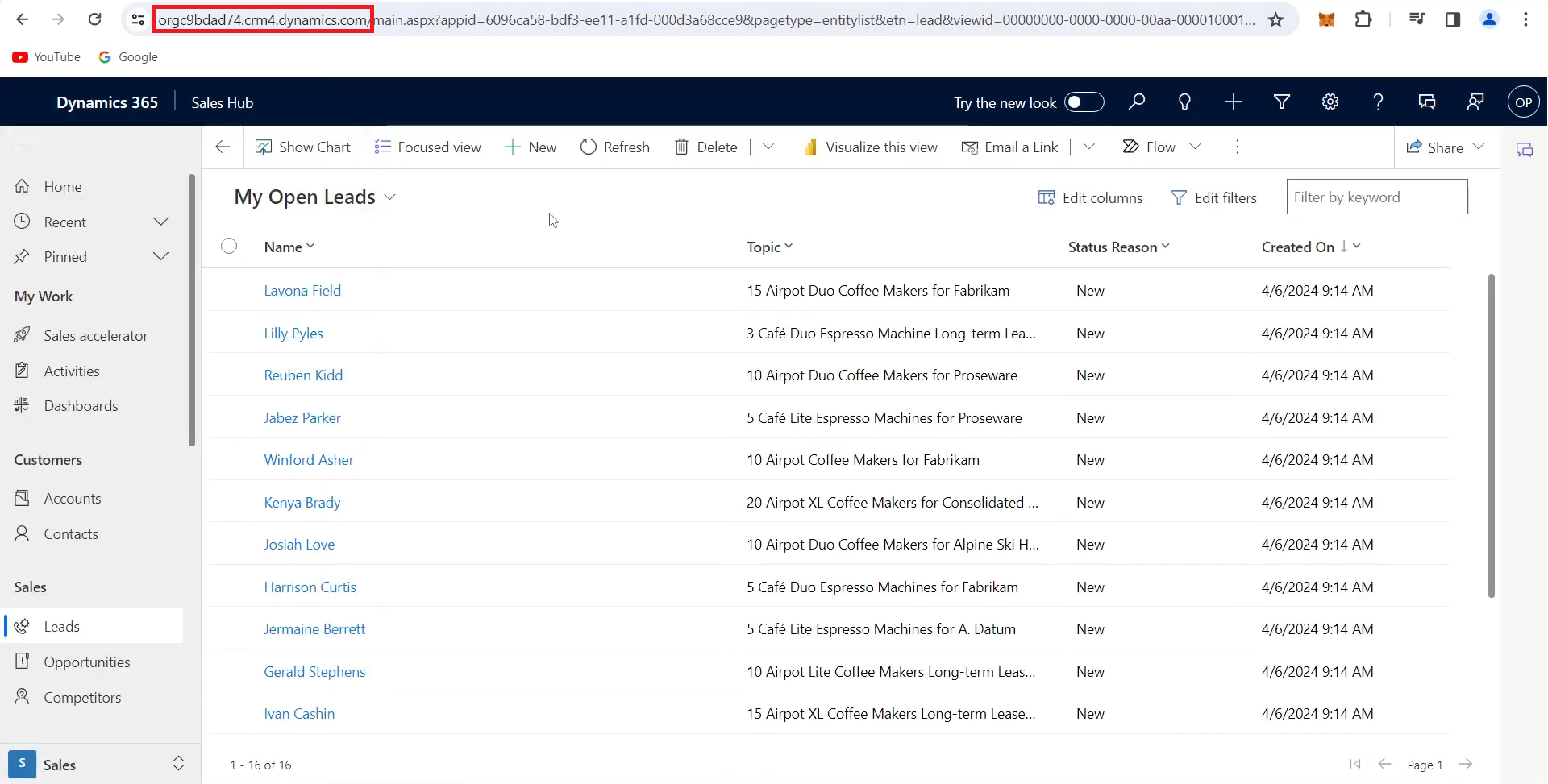Click Show Chart toolbar button
The width and height of the screenshot is (1548, 784).
point(303,147)
